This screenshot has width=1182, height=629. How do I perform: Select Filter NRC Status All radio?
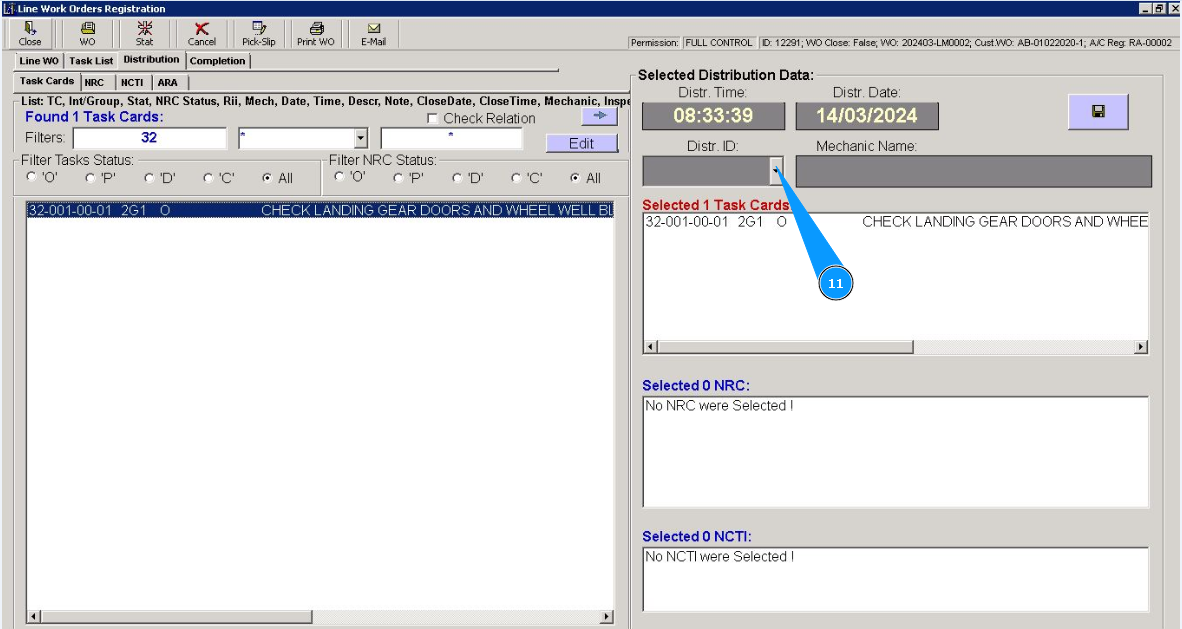(x=575, y=178)
